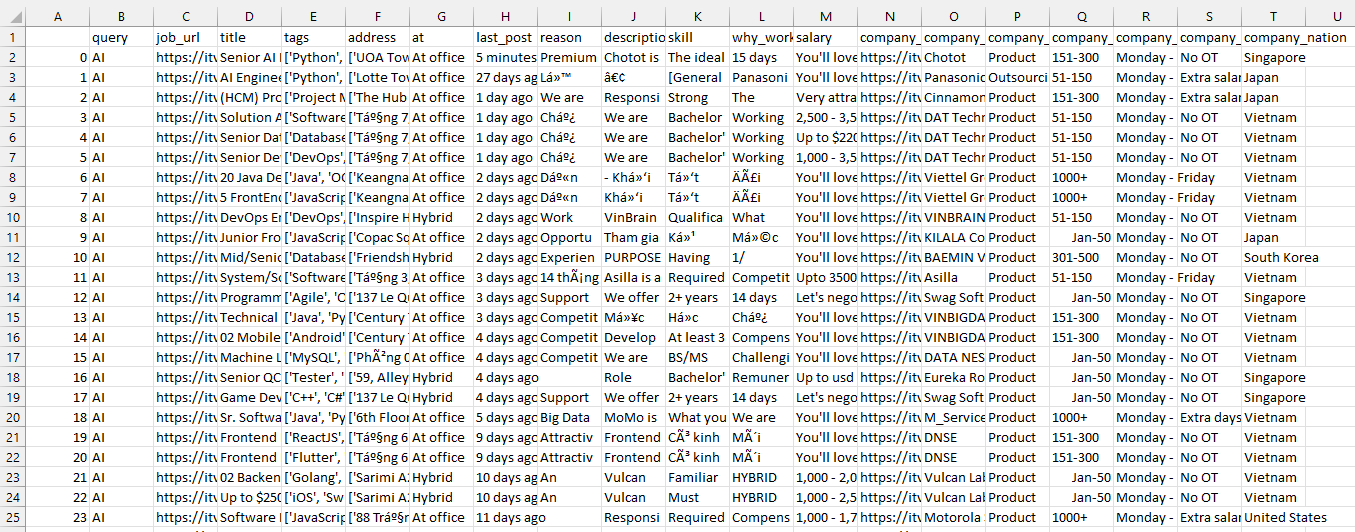
Task: Click the 'Outsourcing' cell in row 3
Action: [1017, 77]
